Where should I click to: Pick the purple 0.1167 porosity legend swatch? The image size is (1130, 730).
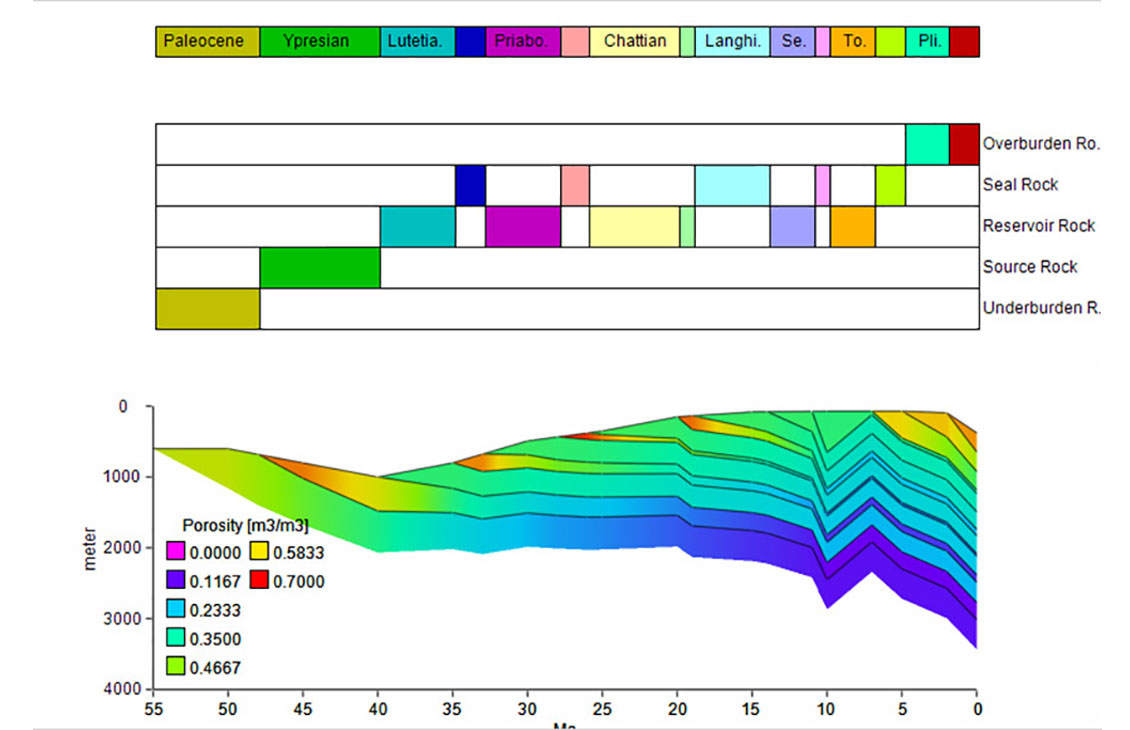coord(174,581)
